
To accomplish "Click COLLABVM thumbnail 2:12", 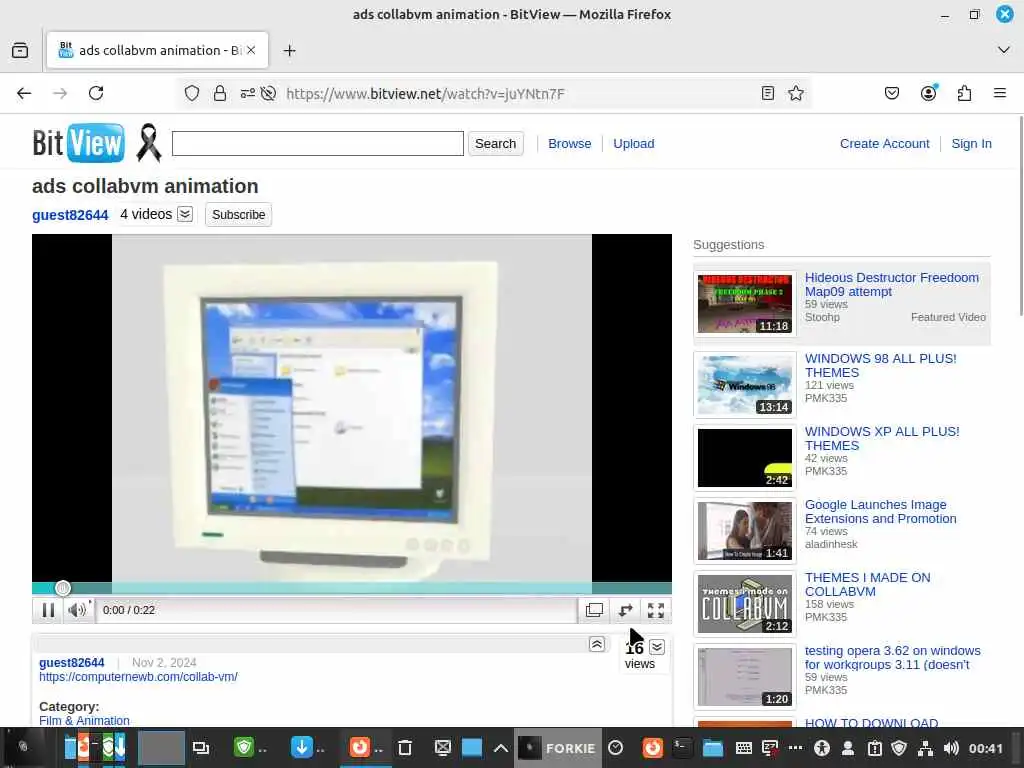I will tap(744, 604).
